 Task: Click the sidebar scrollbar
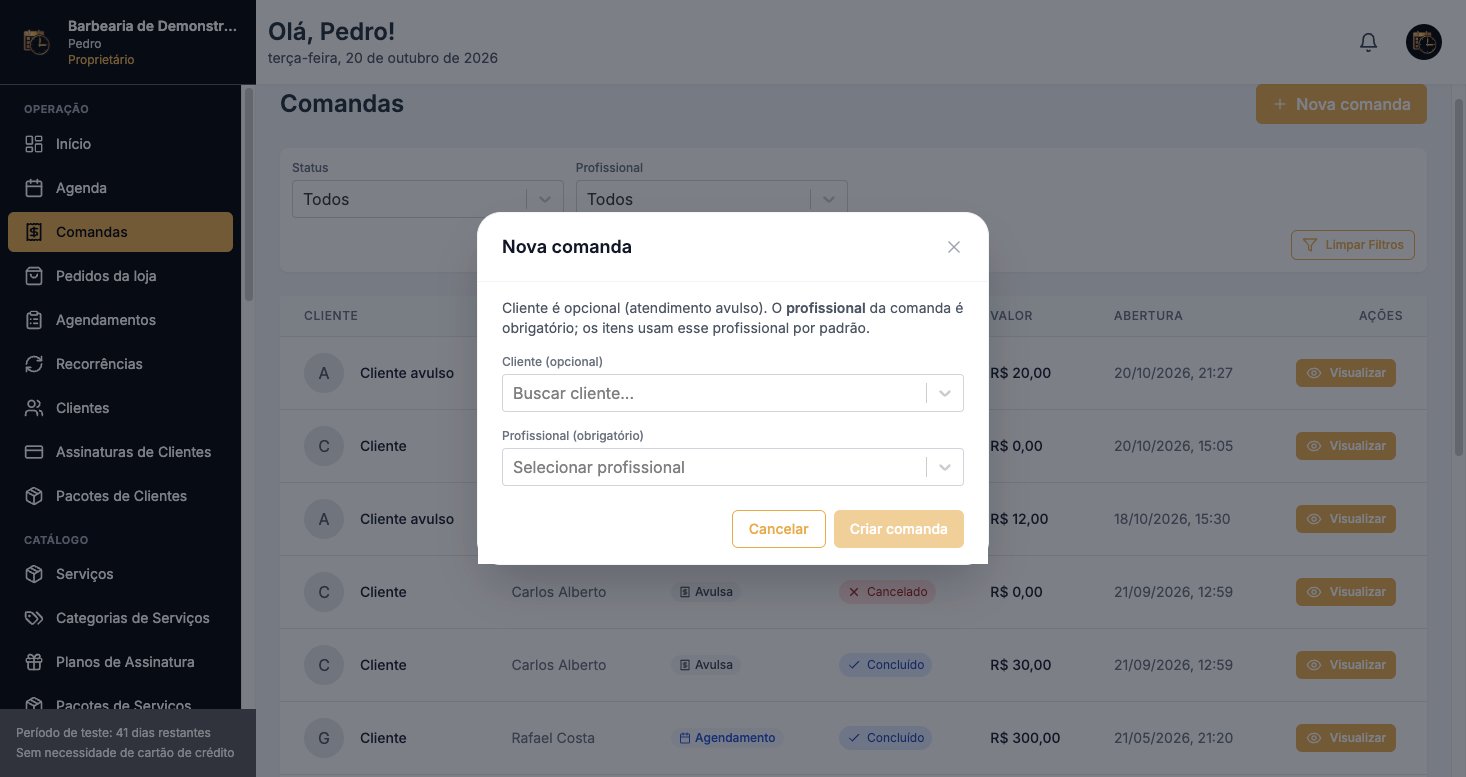(249, 195)
